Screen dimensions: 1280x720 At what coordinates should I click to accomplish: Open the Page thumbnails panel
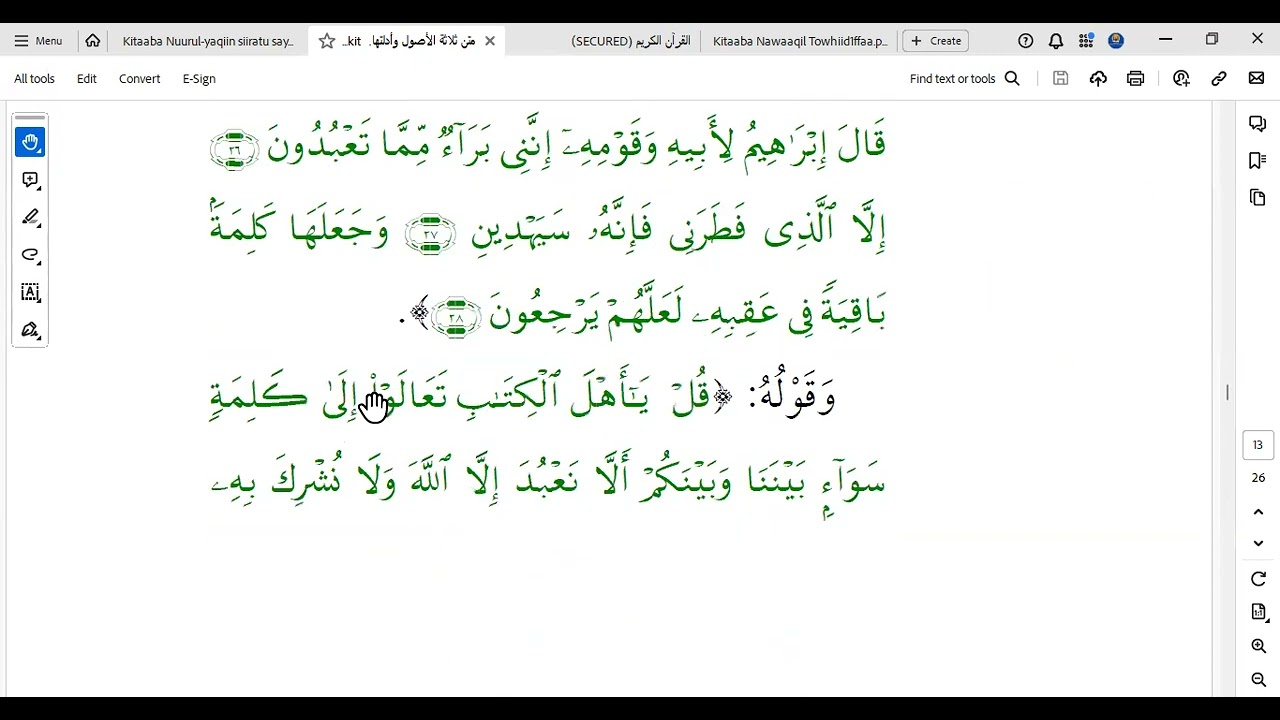point(1258,197)
